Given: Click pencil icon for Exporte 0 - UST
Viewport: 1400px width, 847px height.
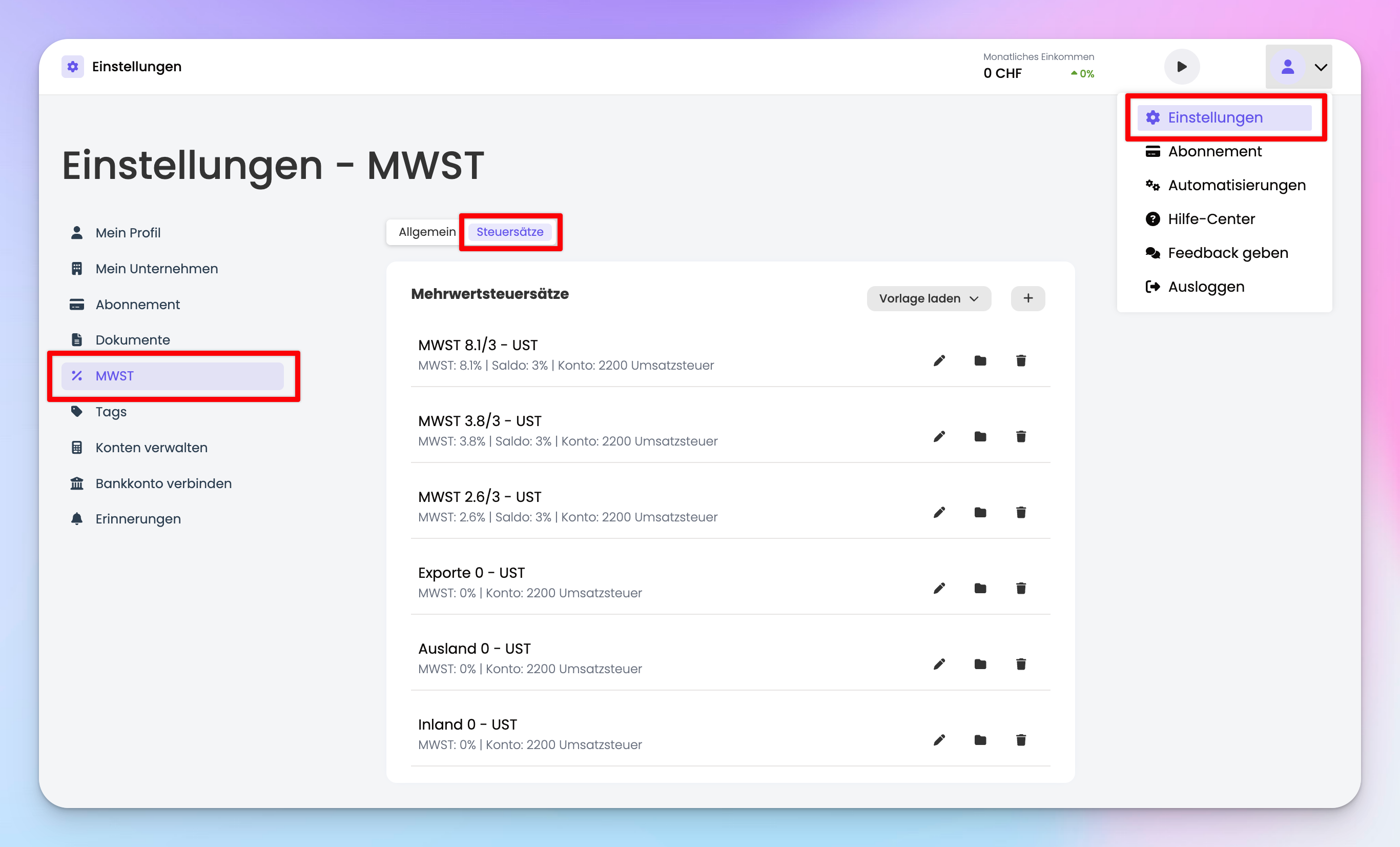Looking at the screenshot, I should point(939,589).
